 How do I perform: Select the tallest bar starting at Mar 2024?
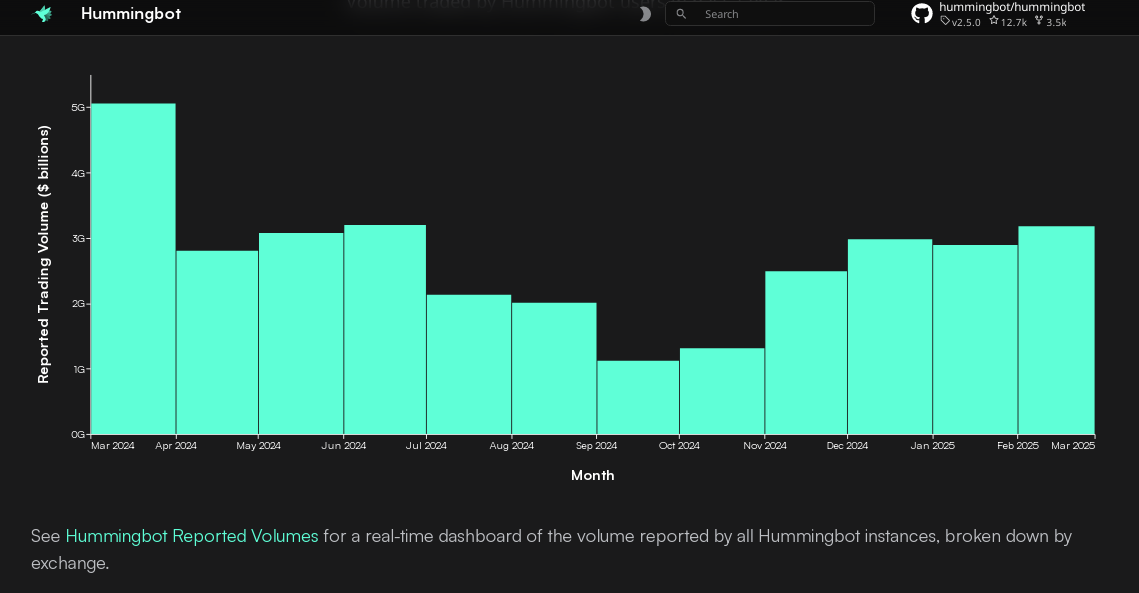pos(133,269)
